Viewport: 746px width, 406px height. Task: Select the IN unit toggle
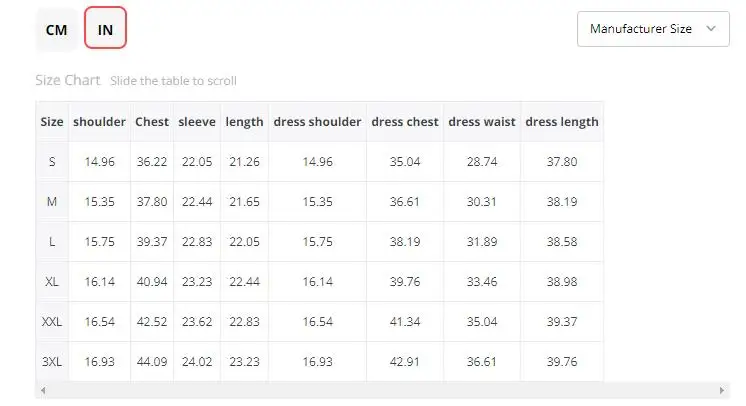tap(105, 28)
